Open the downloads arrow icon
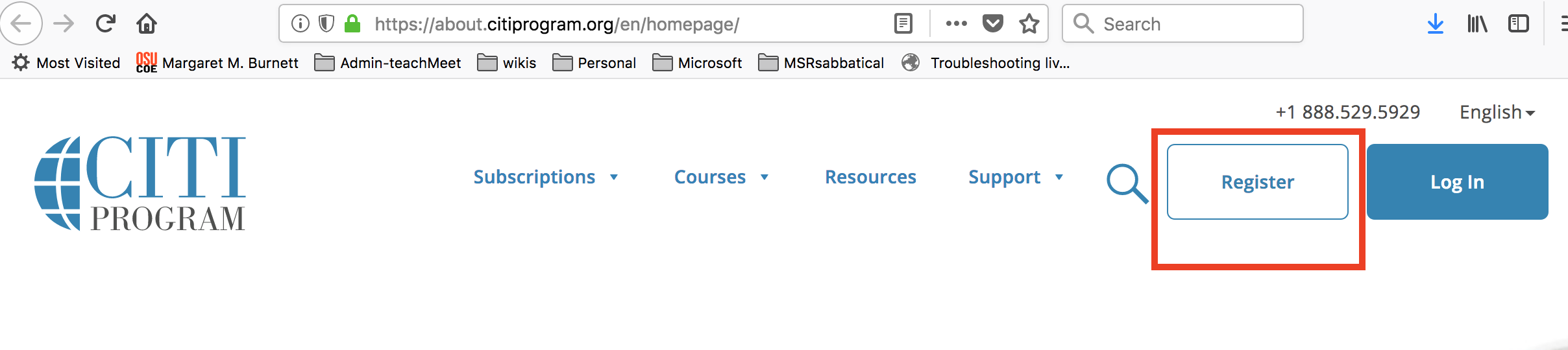 [x=1436, y=24]
